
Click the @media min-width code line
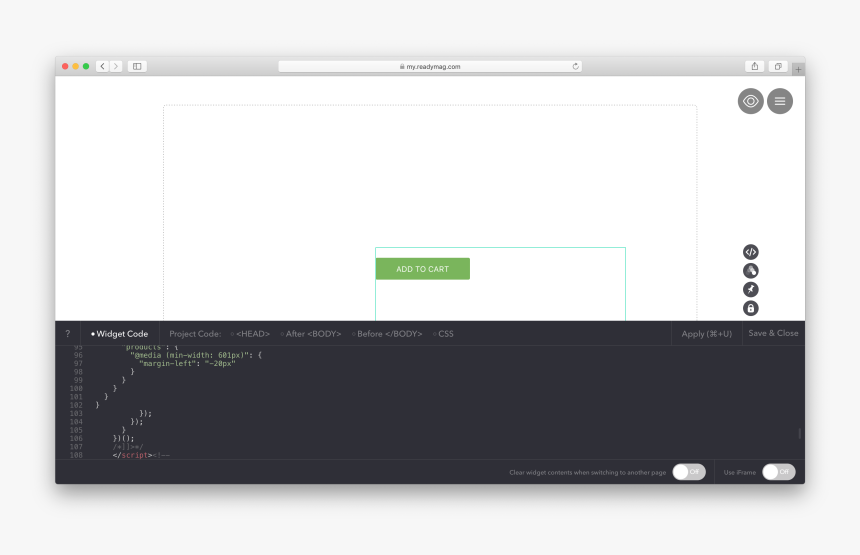196,355
